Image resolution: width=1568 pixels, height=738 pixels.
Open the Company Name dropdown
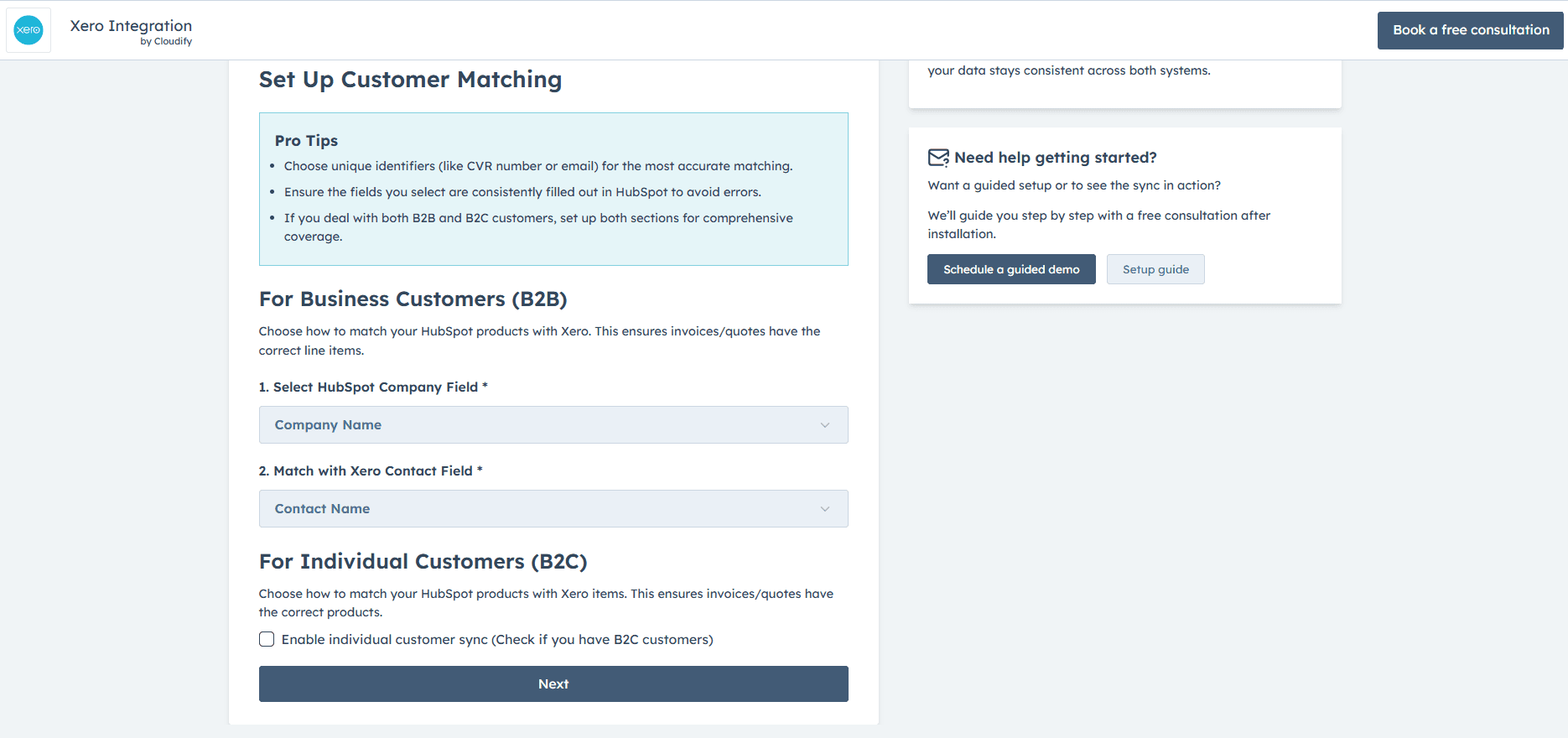click(x=553, y=425)
